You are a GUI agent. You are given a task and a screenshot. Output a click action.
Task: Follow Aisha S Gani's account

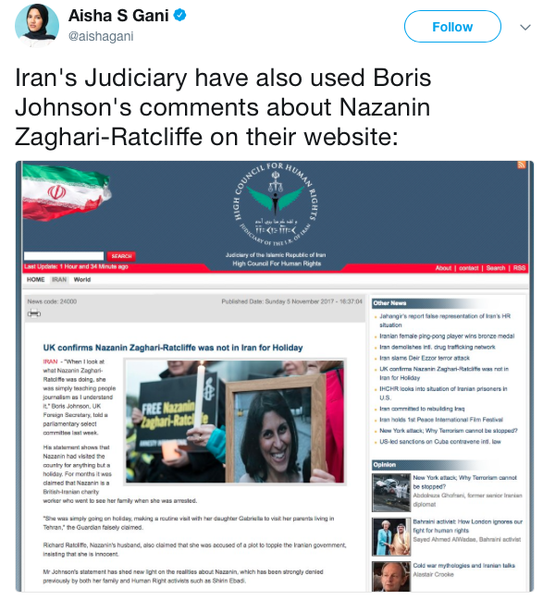452,26
